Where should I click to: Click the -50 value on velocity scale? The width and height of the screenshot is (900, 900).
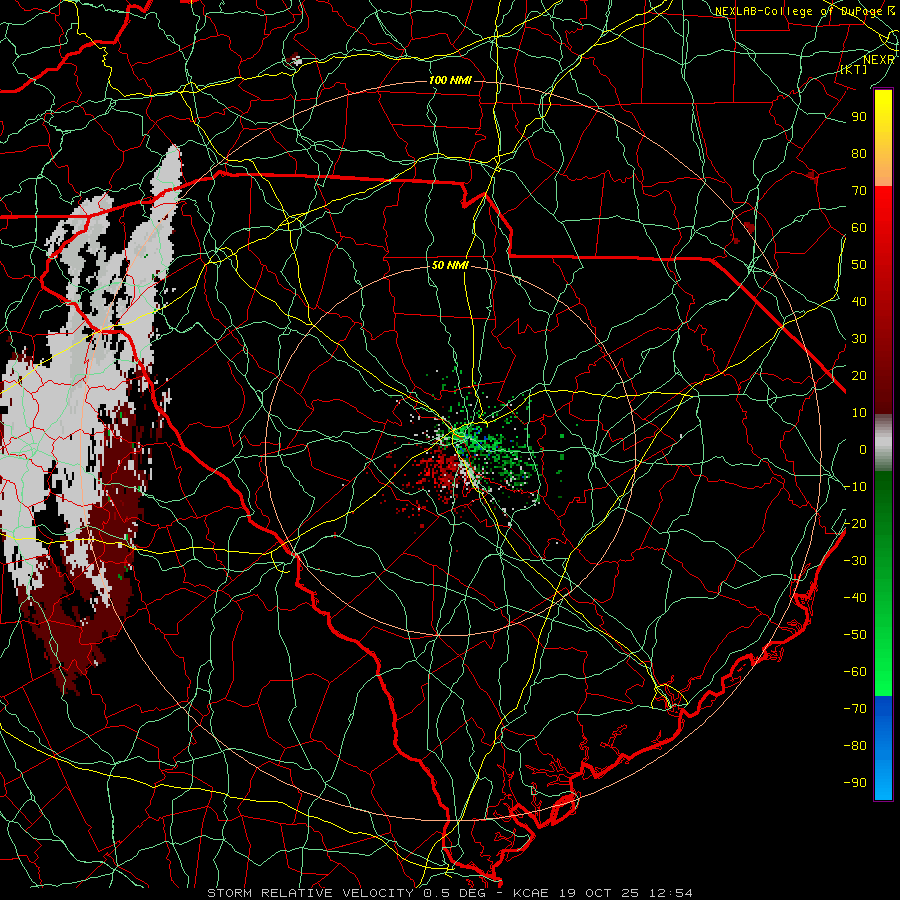click(856, 635)
